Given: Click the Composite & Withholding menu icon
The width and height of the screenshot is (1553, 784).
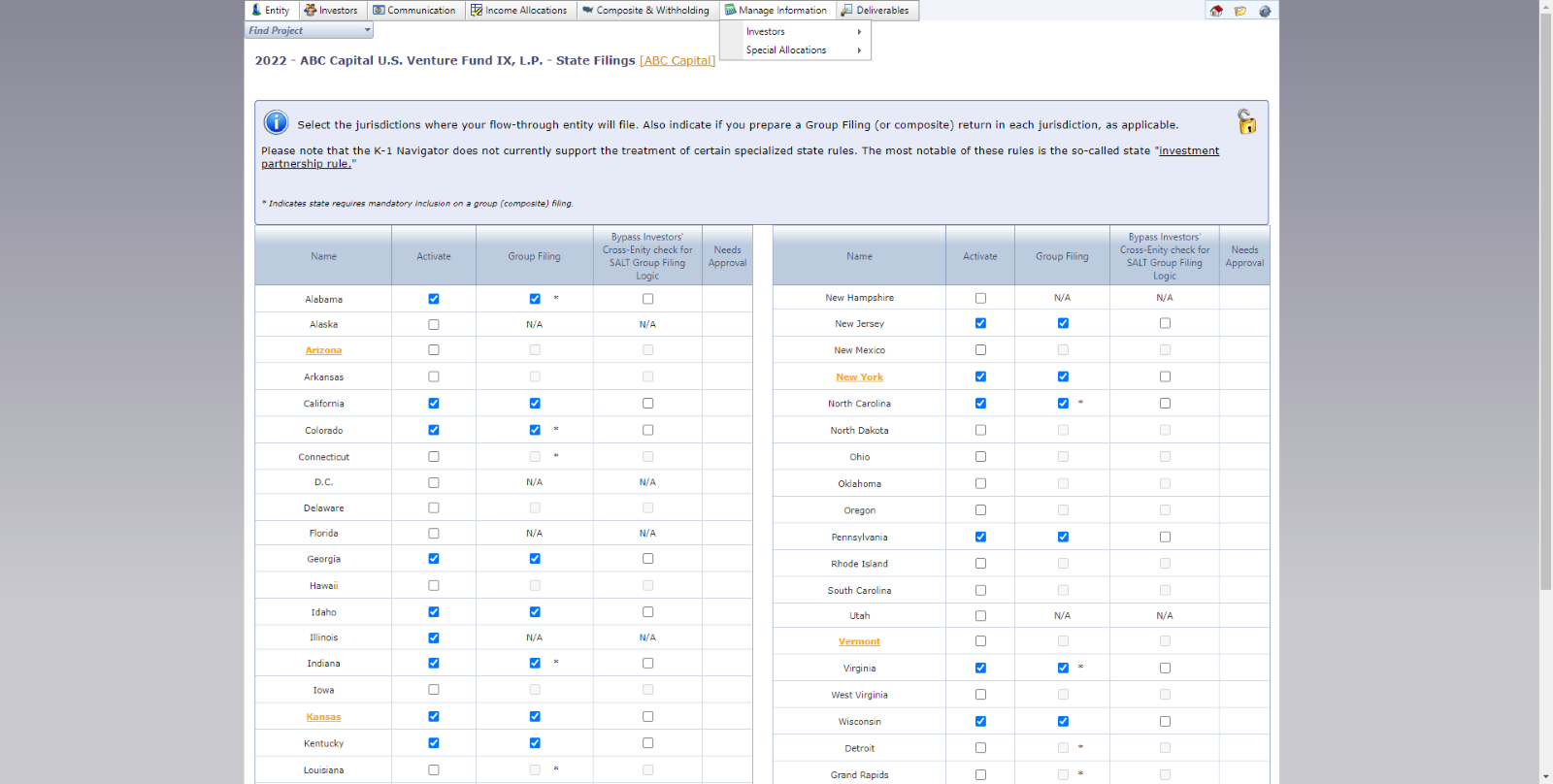Looking at the screenshot, I should point(587,10).
